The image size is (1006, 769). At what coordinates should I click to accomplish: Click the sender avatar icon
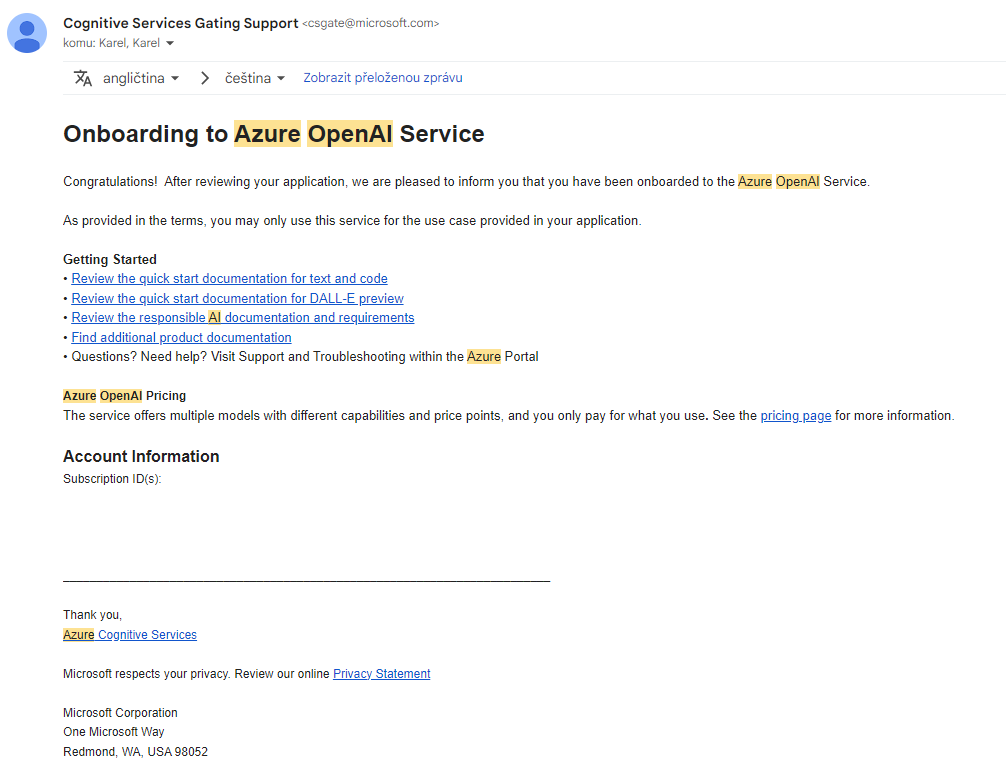(x=27, y=33)
